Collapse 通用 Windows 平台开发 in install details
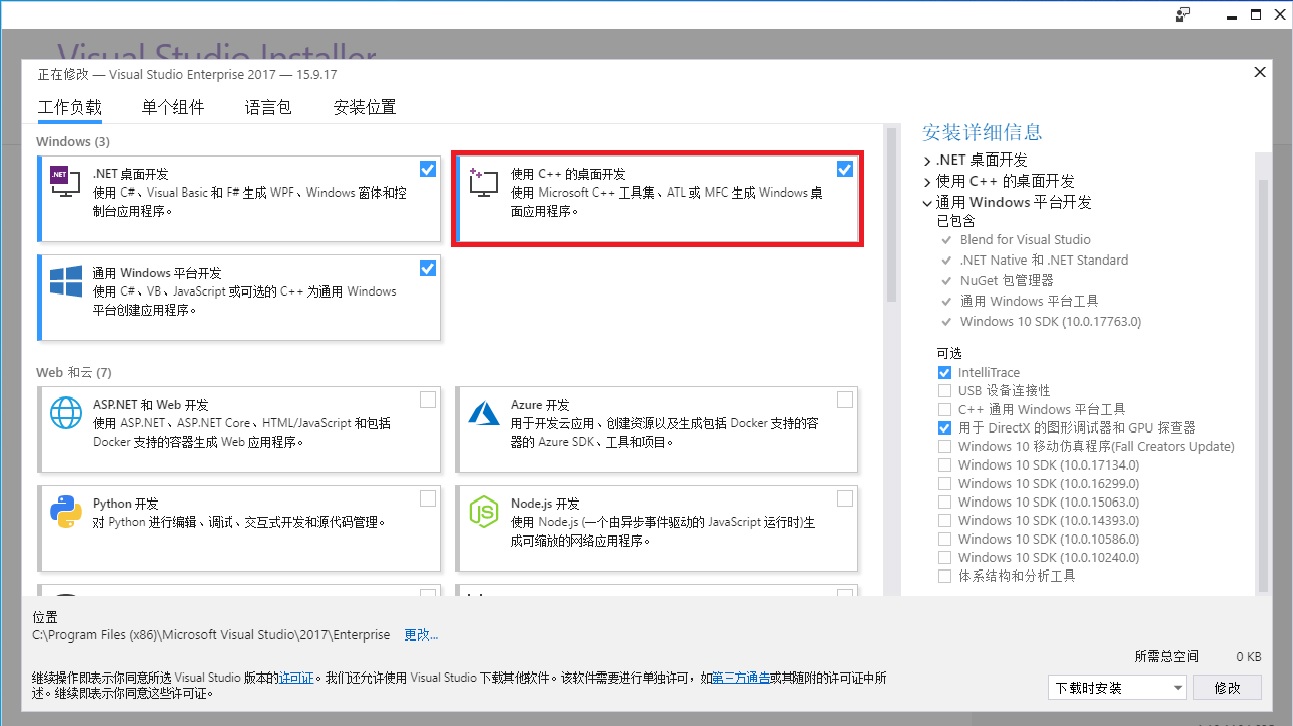This screenshot has width=1293, height=726. tap(927, 202)
